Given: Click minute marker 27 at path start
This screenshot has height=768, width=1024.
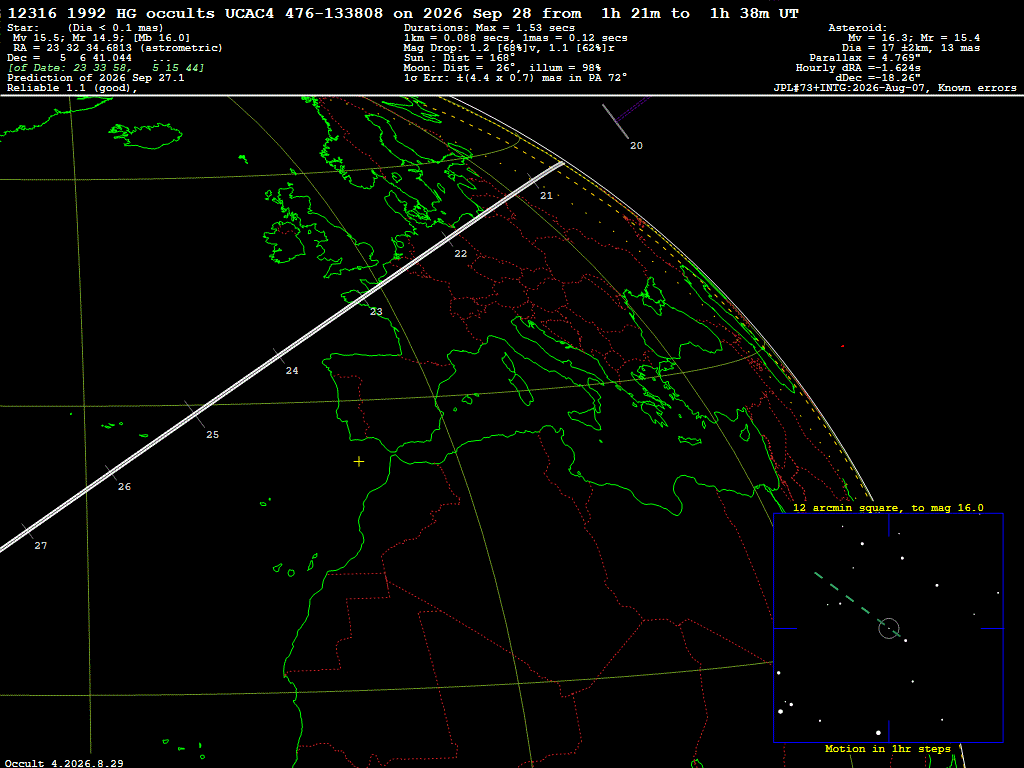Looking at the screenshot, I should pyautogui.click(x=40, y=545).
